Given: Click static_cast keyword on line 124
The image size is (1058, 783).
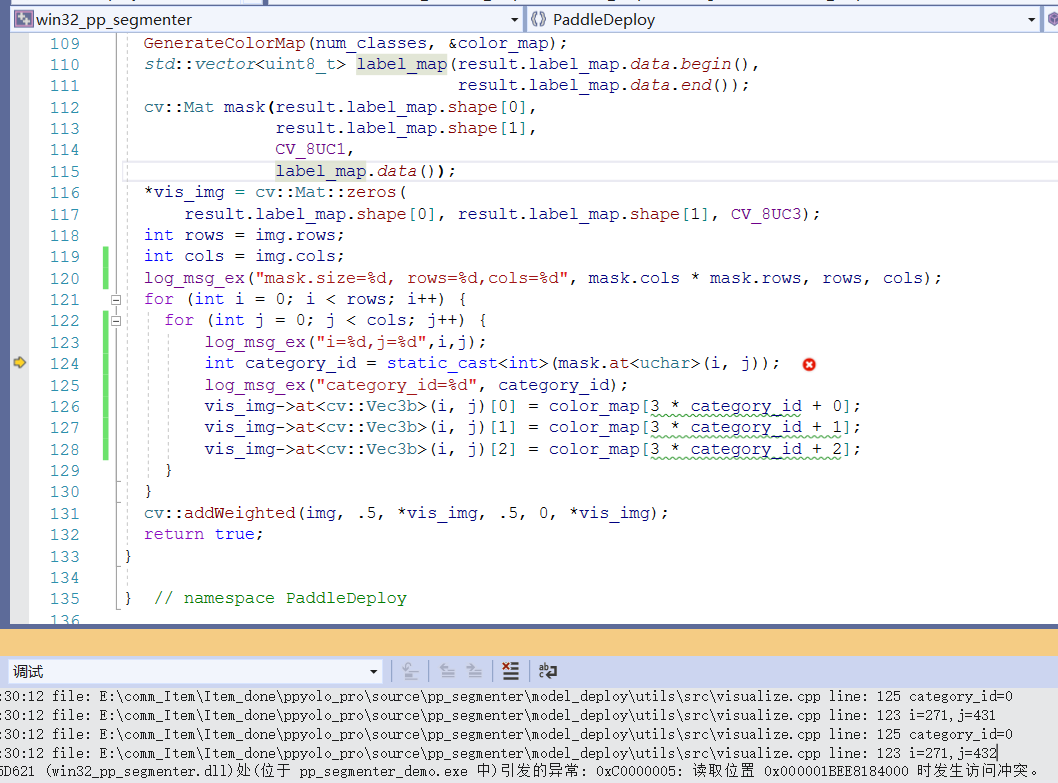Looking at the screenshot, I should point(442,363).
